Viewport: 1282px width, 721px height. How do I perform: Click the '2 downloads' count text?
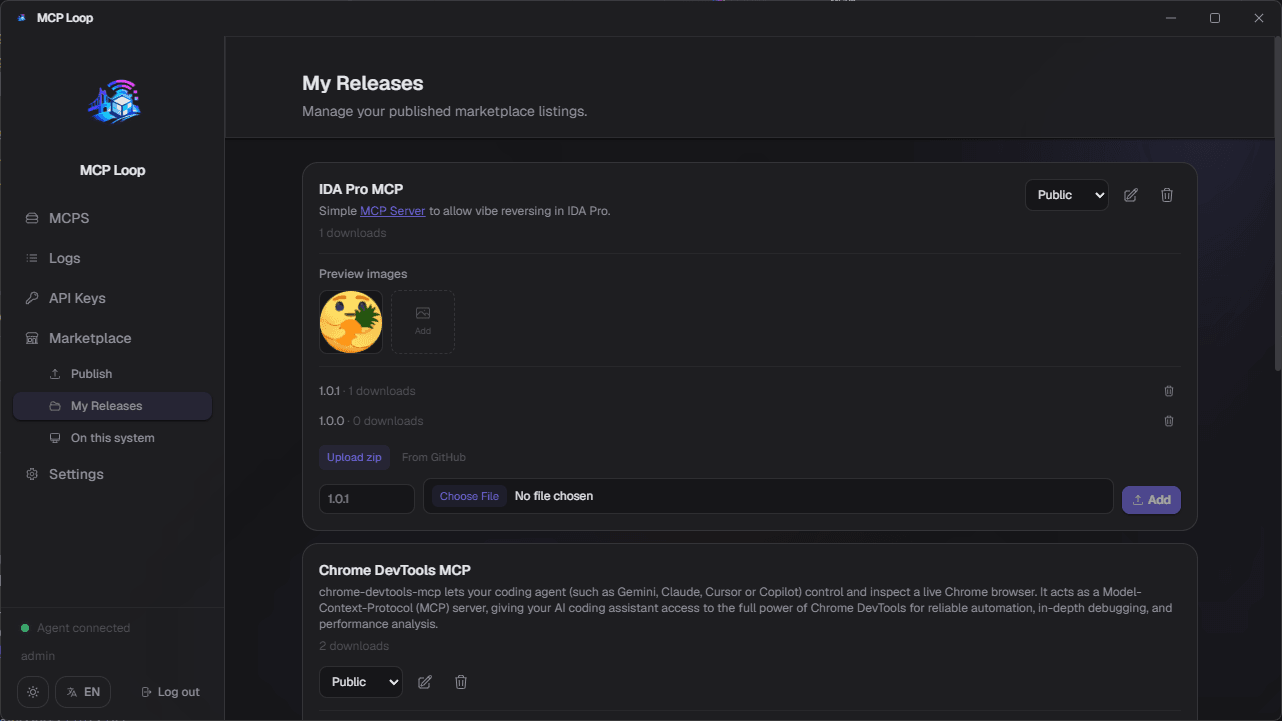point(354,646)
